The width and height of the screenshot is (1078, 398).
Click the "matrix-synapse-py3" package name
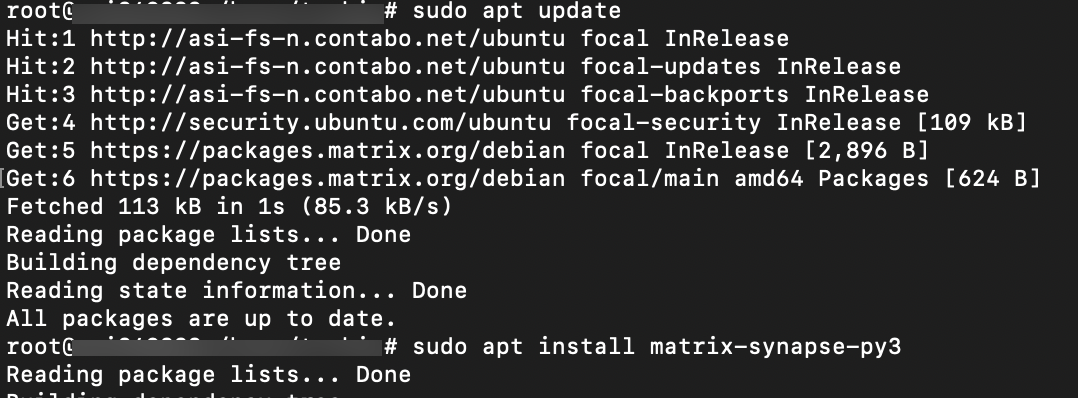coord(776,346)
